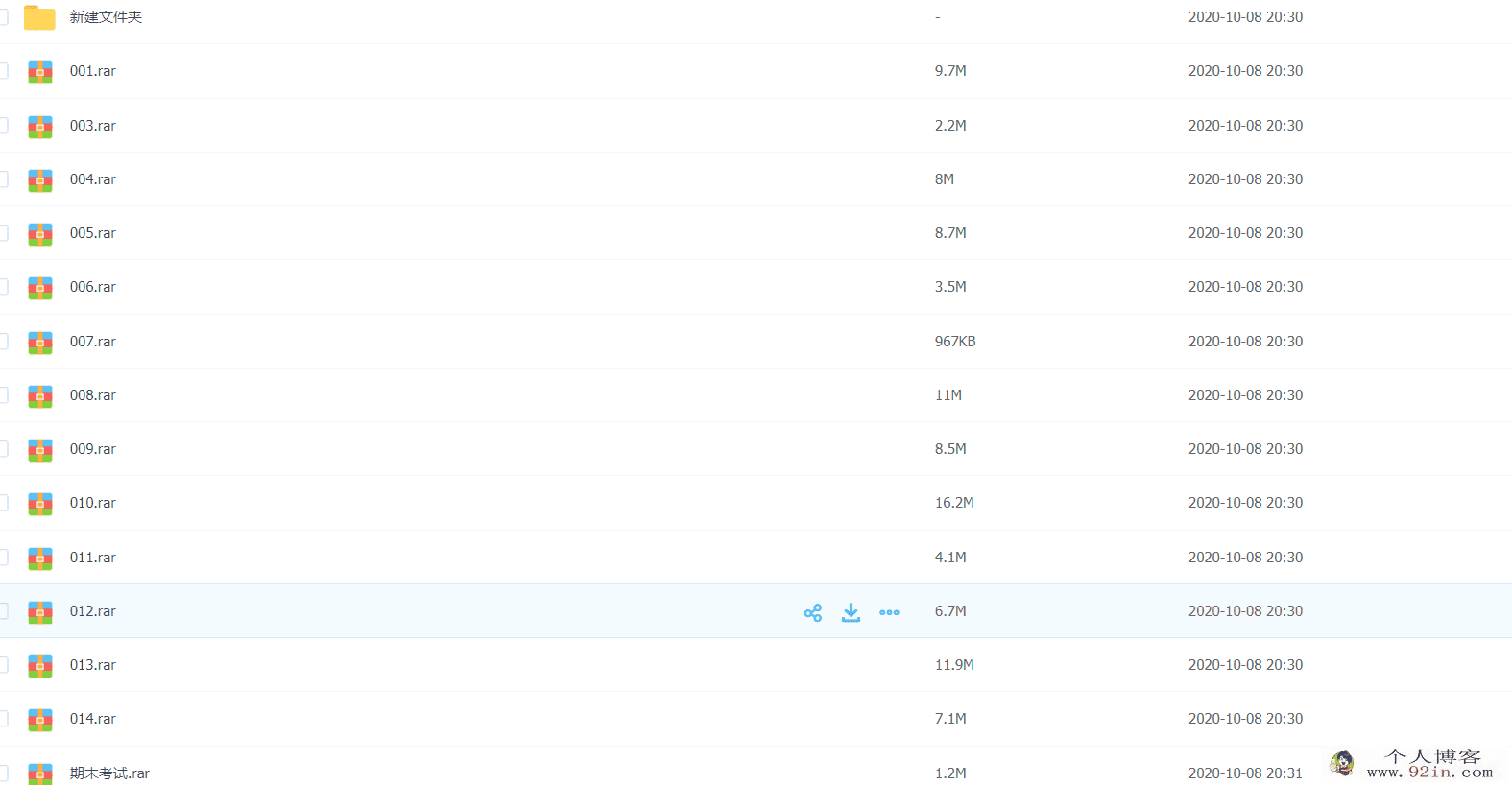
Task: Click the archive icon of 009.rar
Action: (x=40, y=450)
